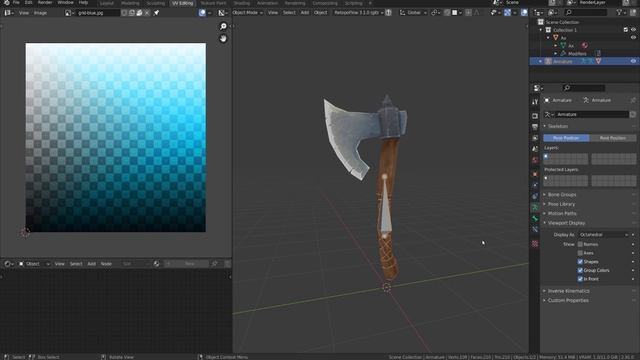Click the outliner search field
Screen dimensions: 640x360
[x=586, y=13]
